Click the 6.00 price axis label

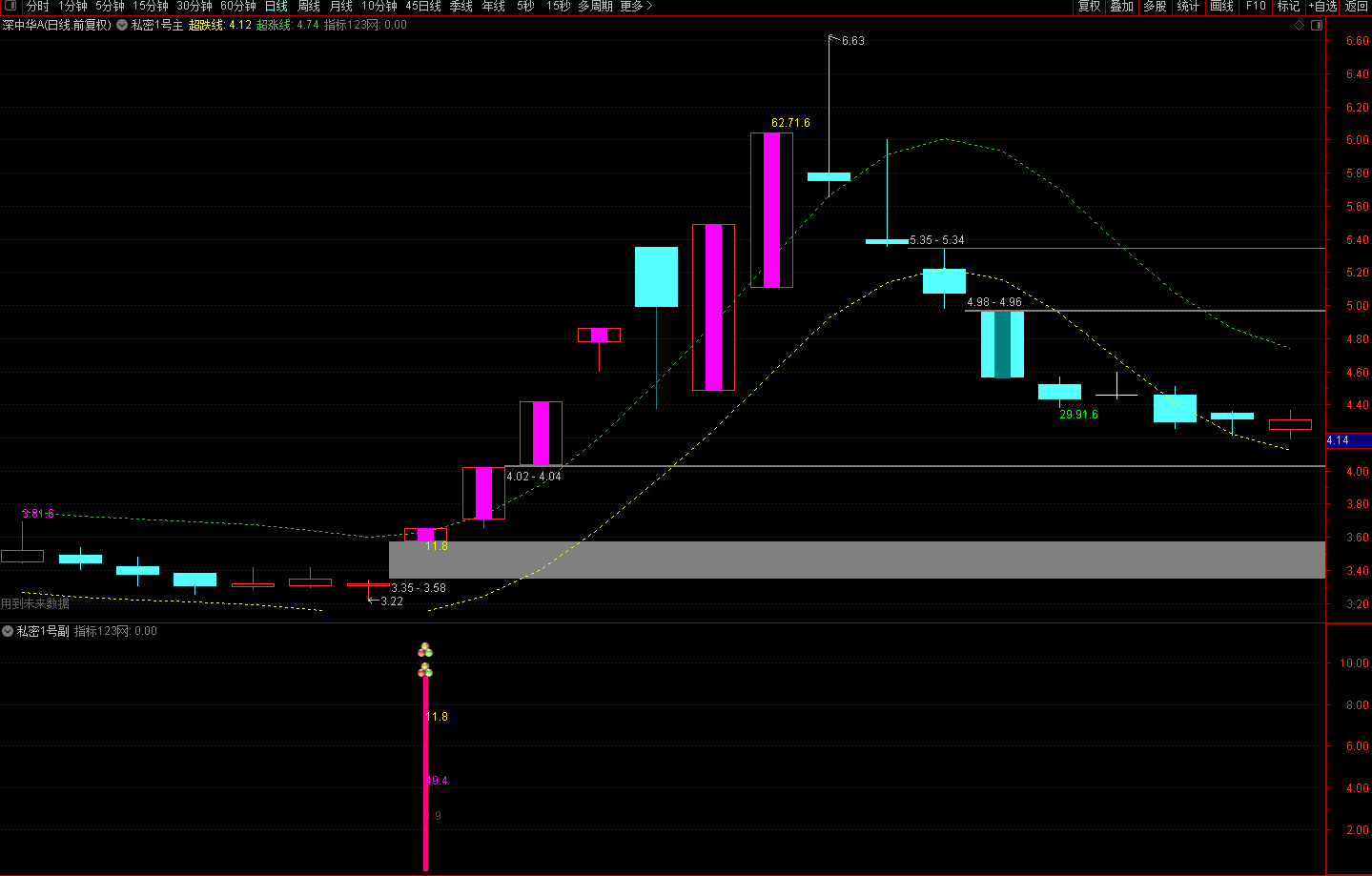[x=1357, y=140]
